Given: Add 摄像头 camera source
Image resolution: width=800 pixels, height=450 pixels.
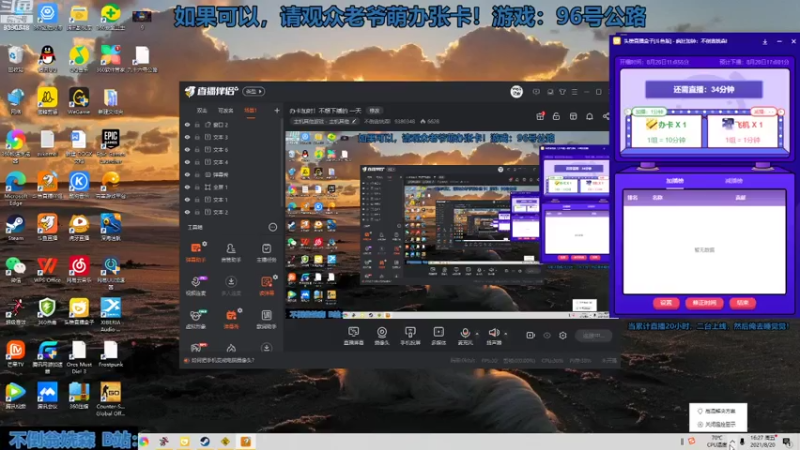Looking at the screenshot, I should pyautogui.click(x=382, y=336).
